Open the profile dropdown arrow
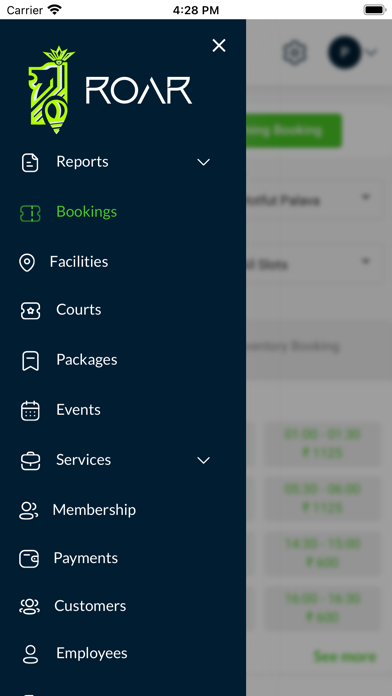The height and width of the screenshot is (696, 392). 371,53
